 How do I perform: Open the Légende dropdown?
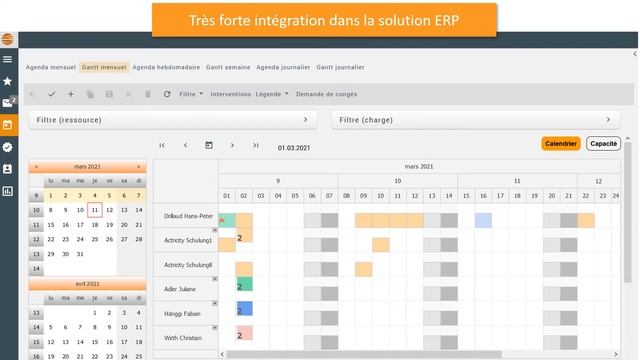tap(272, 94)
